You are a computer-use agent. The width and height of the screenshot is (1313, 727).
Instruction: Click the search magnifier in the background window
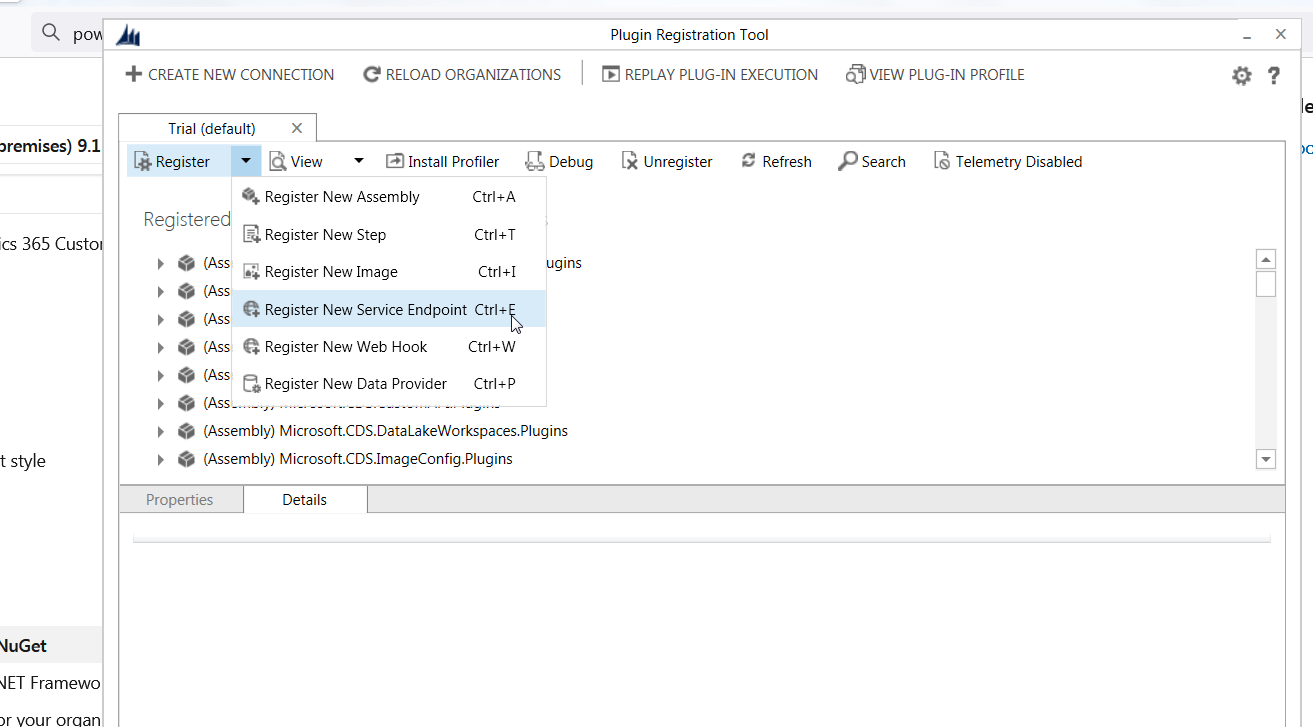click(x=50, y=34)
